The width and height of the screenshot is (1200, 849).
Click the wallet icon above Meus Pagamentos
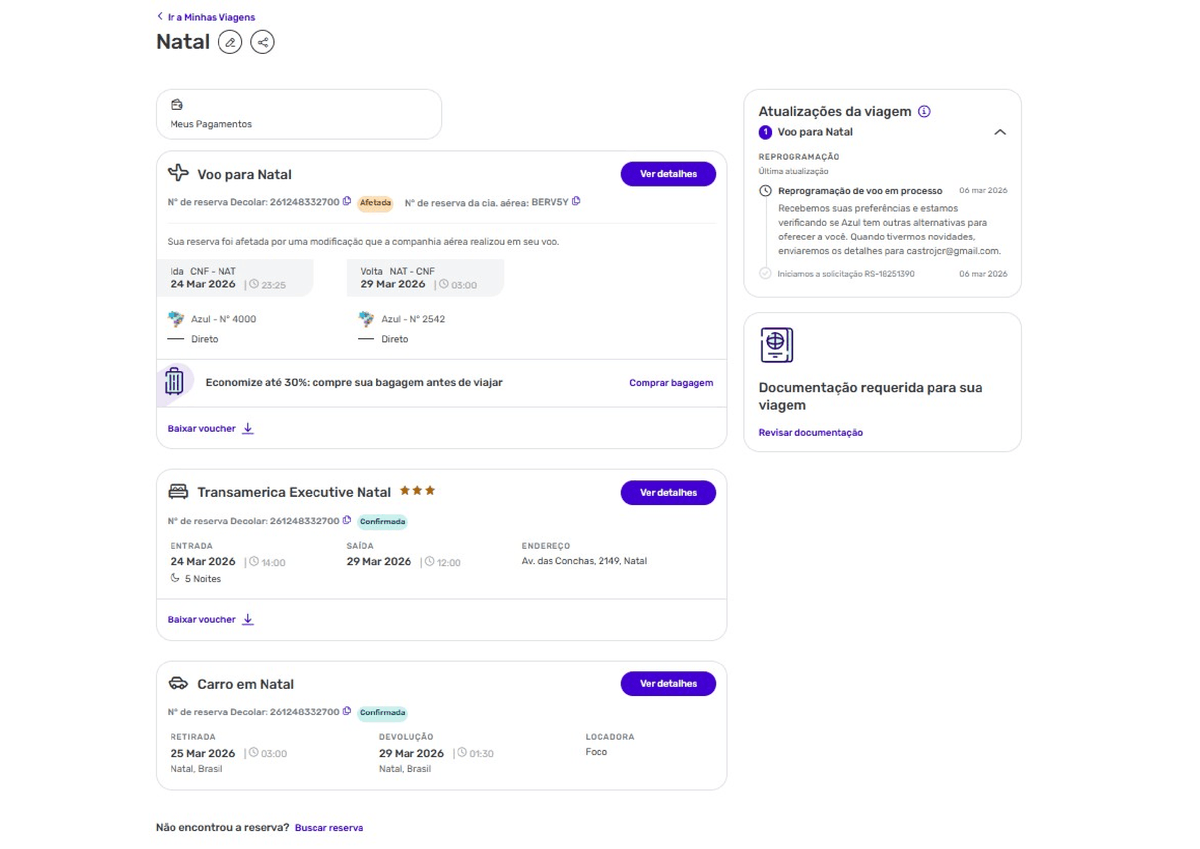[x=177, y=104]
